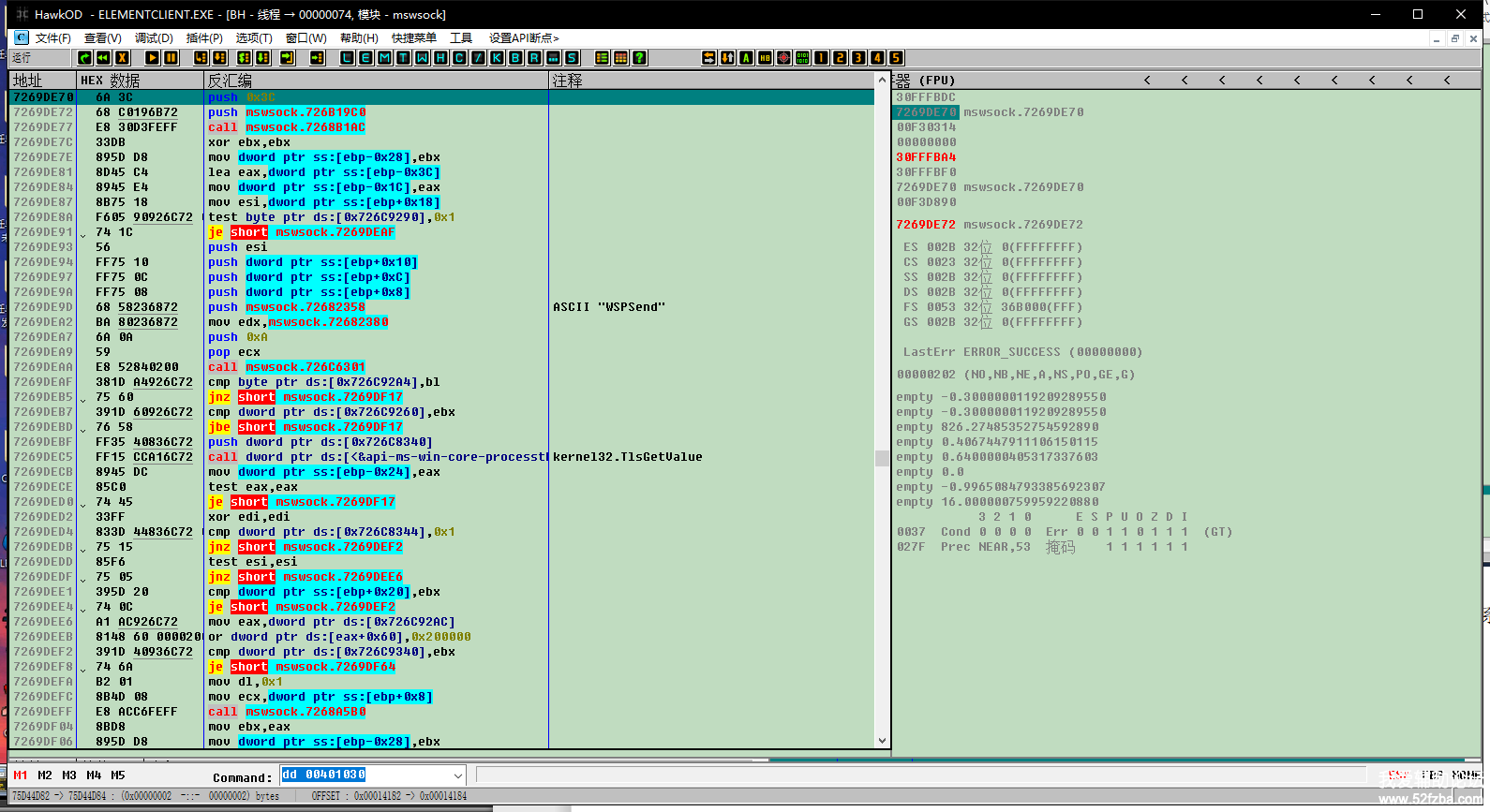
Task: Open Run trace window (... icon)
Action: click(x=553, y=58)
